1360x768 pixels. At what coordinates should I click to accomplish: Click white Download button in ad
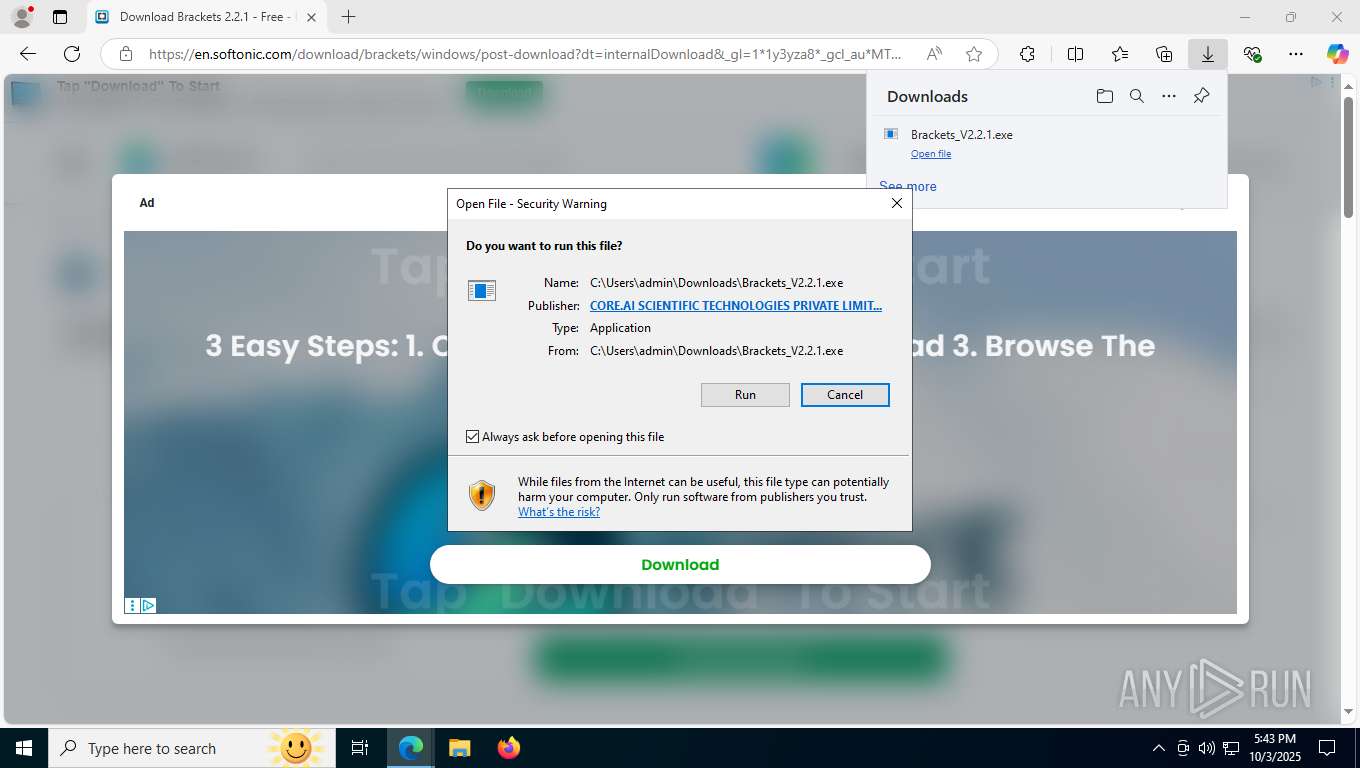680,565
